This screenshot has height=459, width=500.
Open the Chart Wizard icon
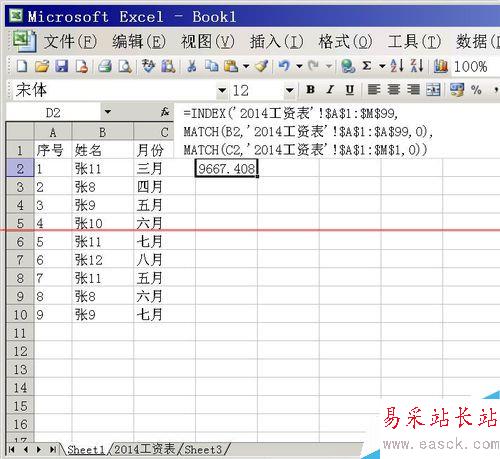440,66
